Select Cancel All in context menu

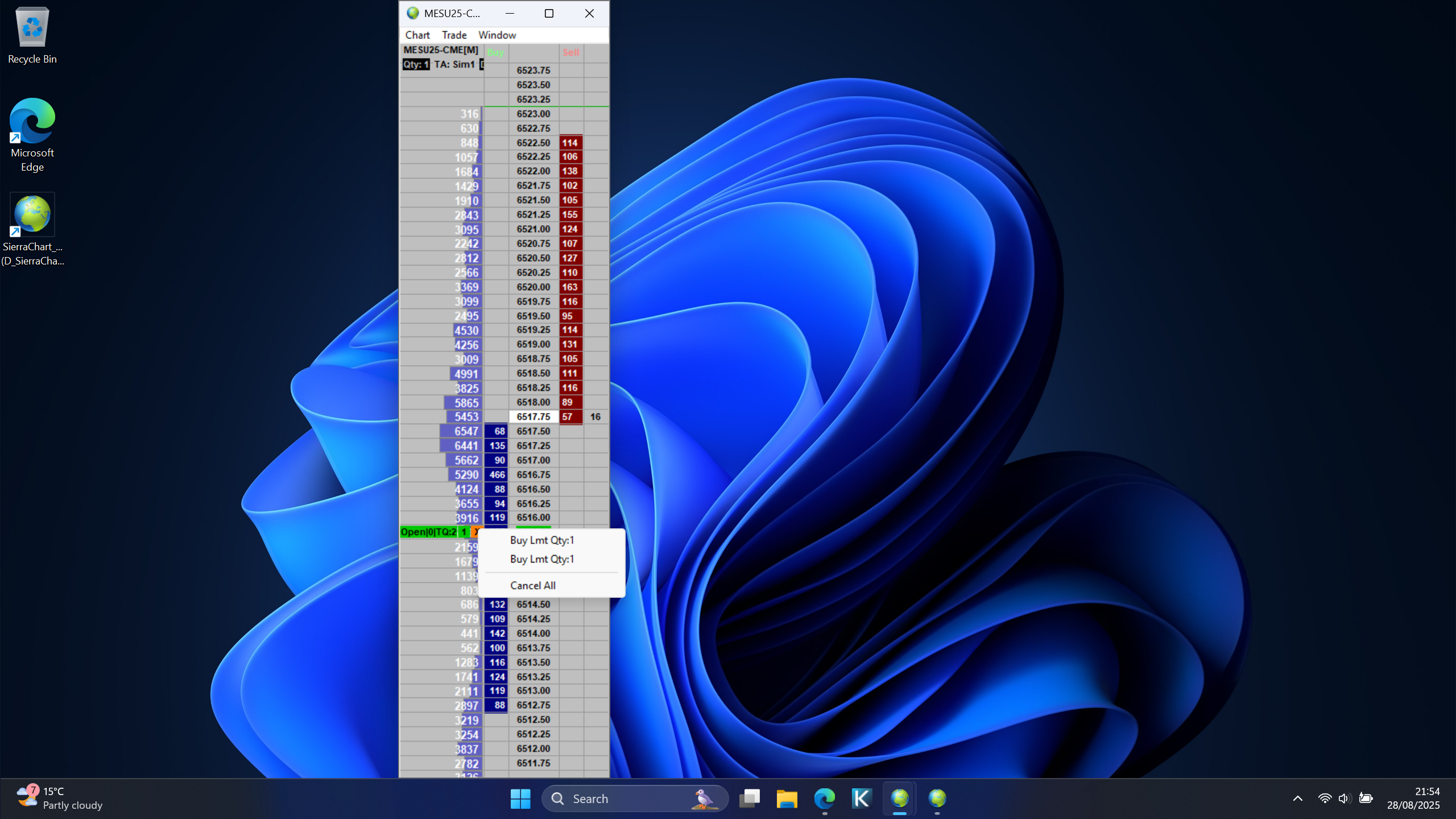(x=532, y=585)
